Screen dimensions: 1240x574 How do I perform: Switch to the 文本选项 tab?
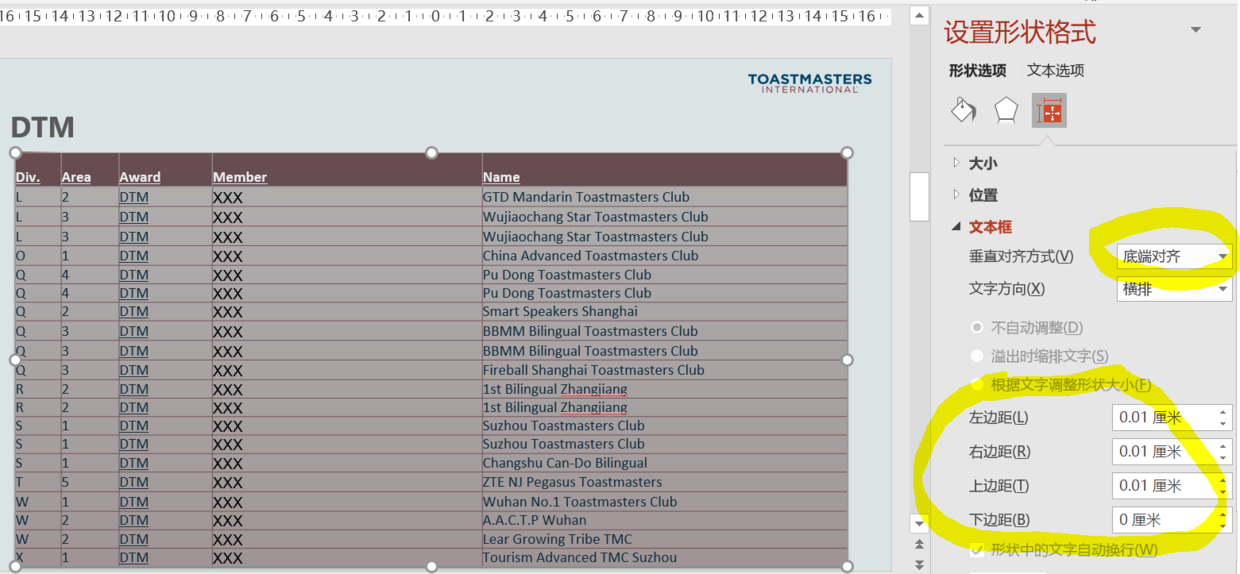(1055, 70)
